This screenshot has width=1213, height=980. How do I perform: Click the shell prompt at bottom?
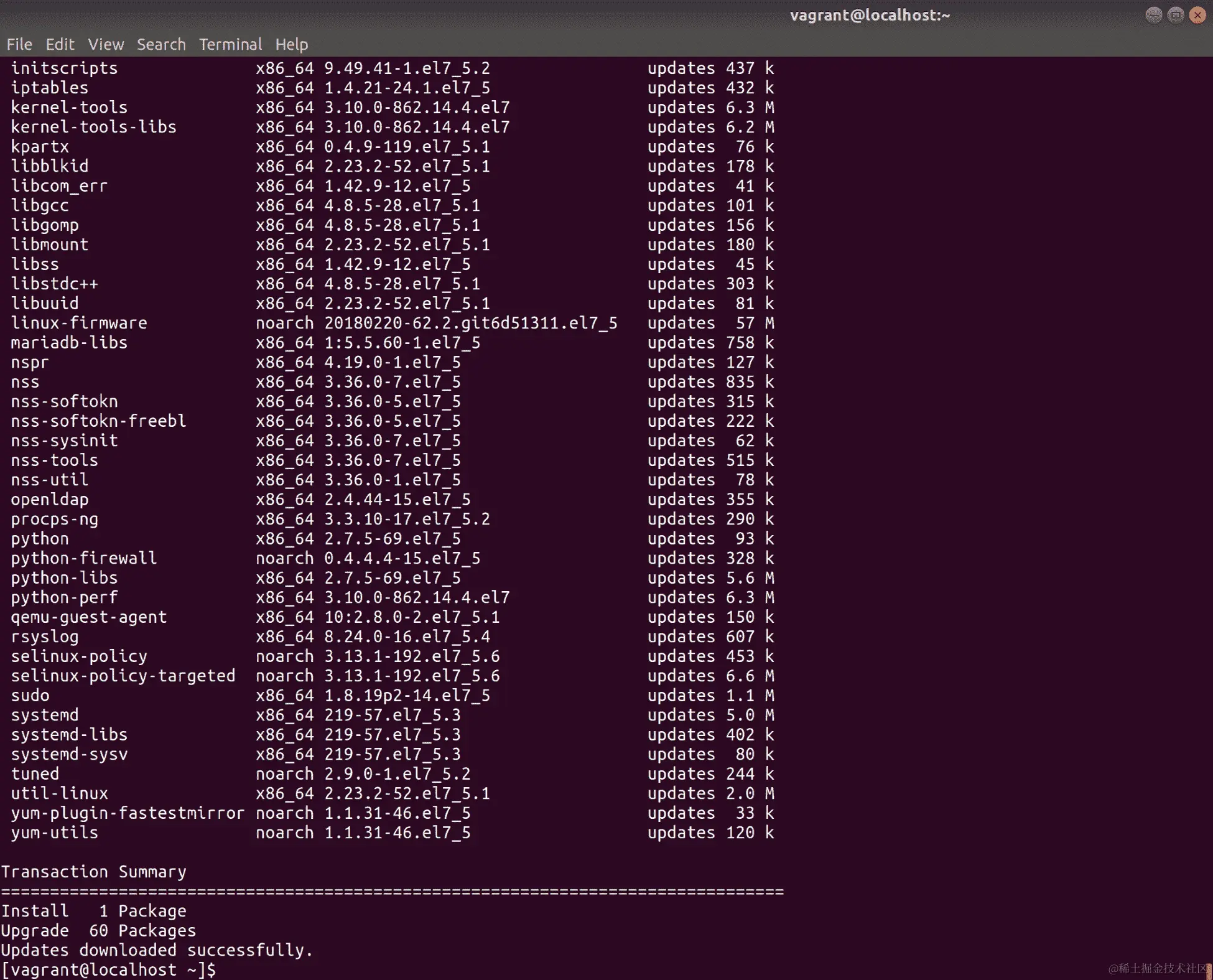coord(109,969)
